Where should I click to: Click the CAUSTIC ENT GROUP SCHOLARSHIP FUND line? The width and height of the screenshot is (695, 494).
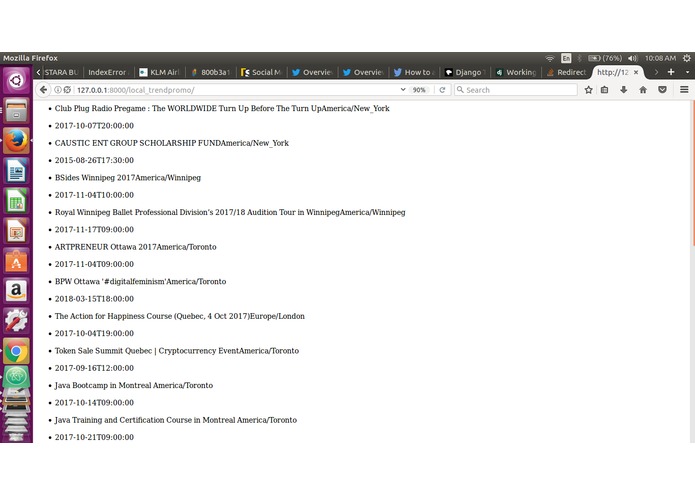coord(172,143)
